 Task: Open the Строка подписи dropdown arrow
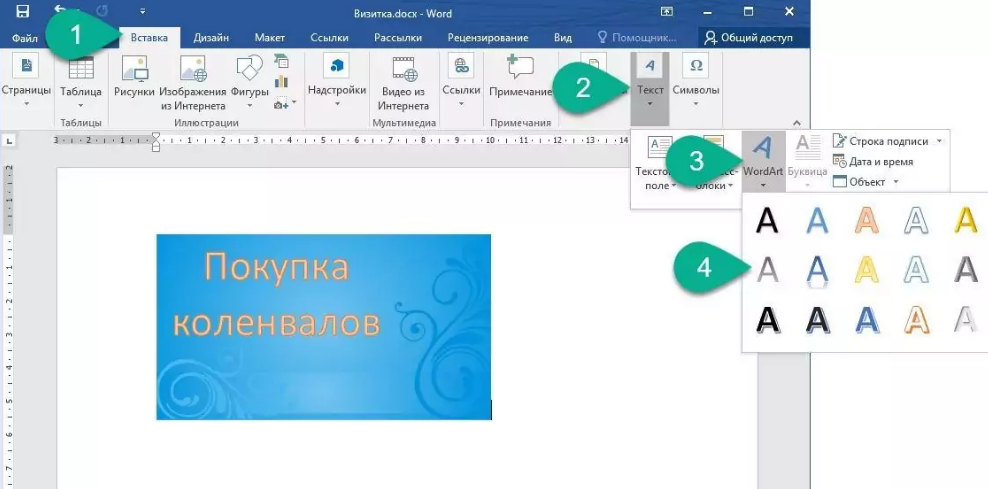(x=939, y=141)
